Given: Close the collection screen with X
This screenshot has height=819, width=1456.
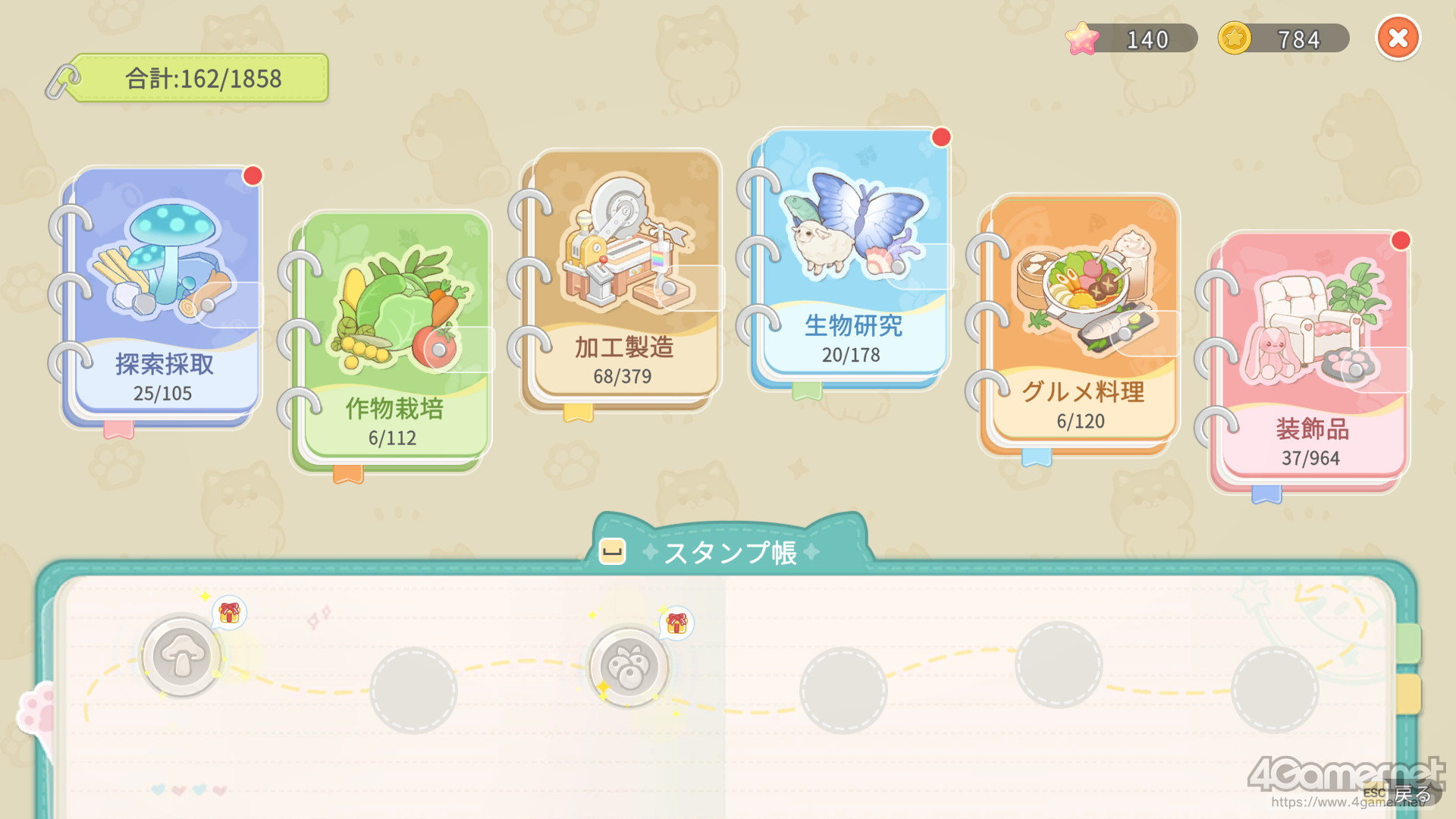Looking at the screenshot, I should [1398, 38].
